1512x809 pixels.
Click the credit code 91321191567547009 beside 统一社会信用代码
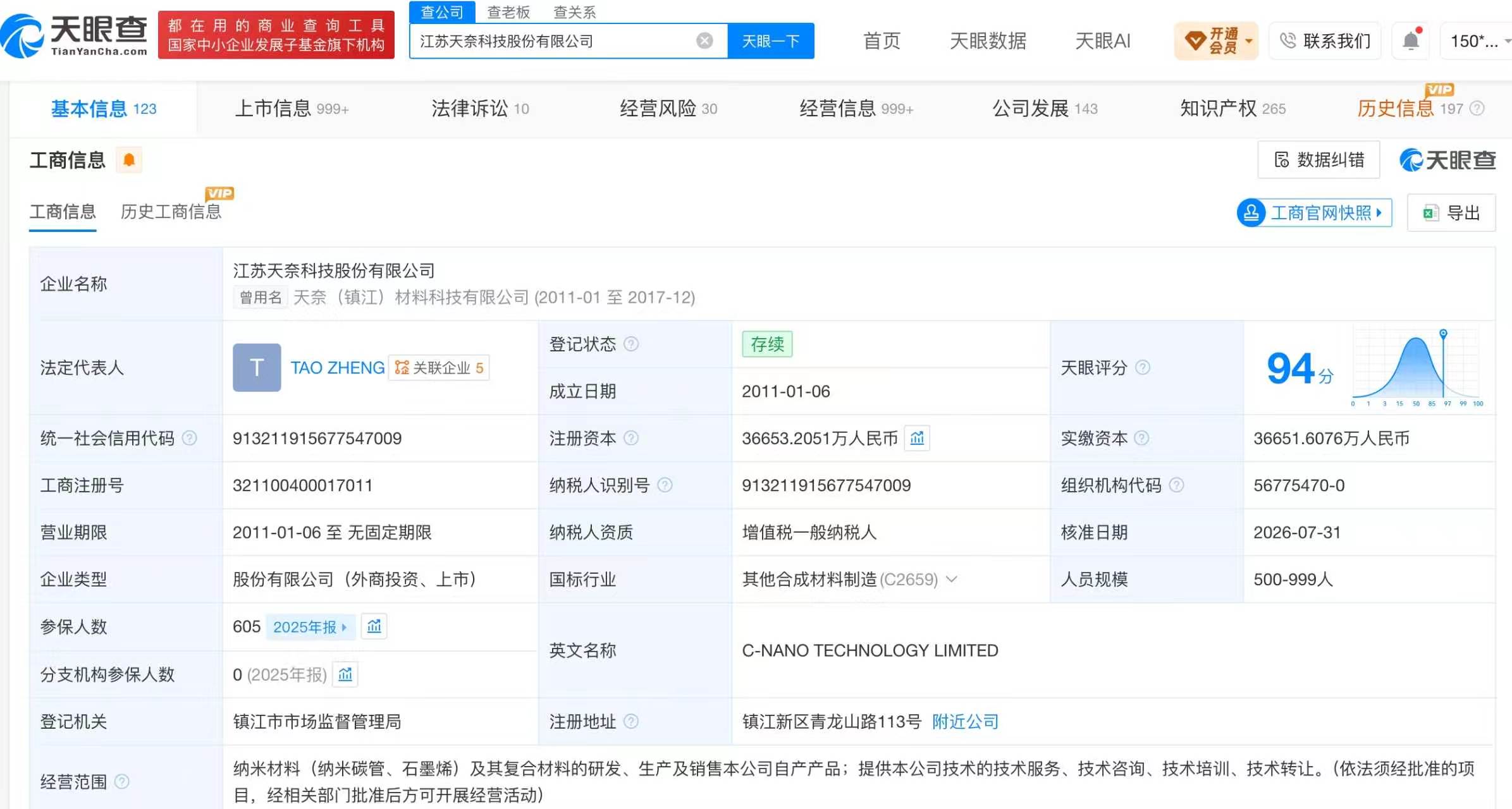click(317, 438)
